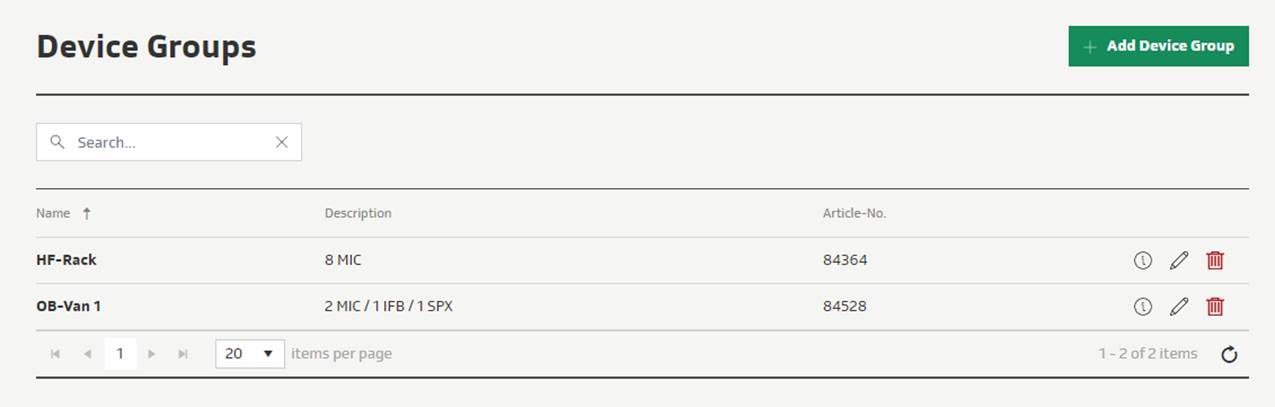Click the Add Device Group button
Image resolution: width=1275 pixels, height=407 pixels.
(x=1158, y=46)
